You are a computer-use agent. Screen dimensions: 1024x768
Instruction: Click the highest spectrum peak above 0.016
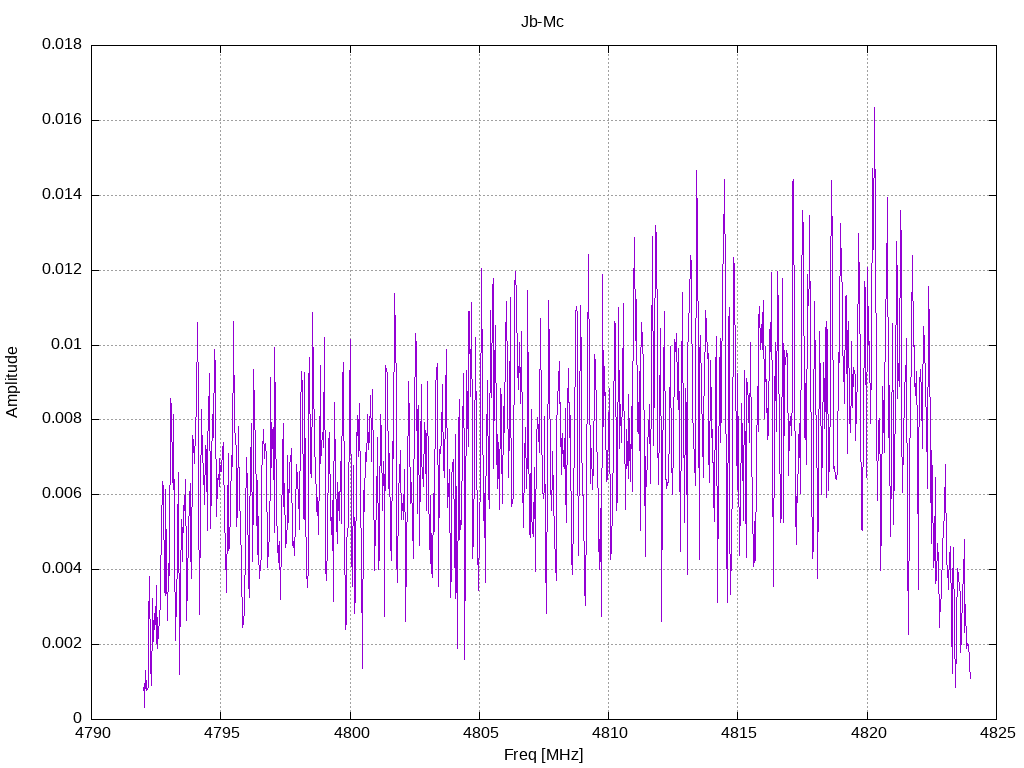point(874,110)
